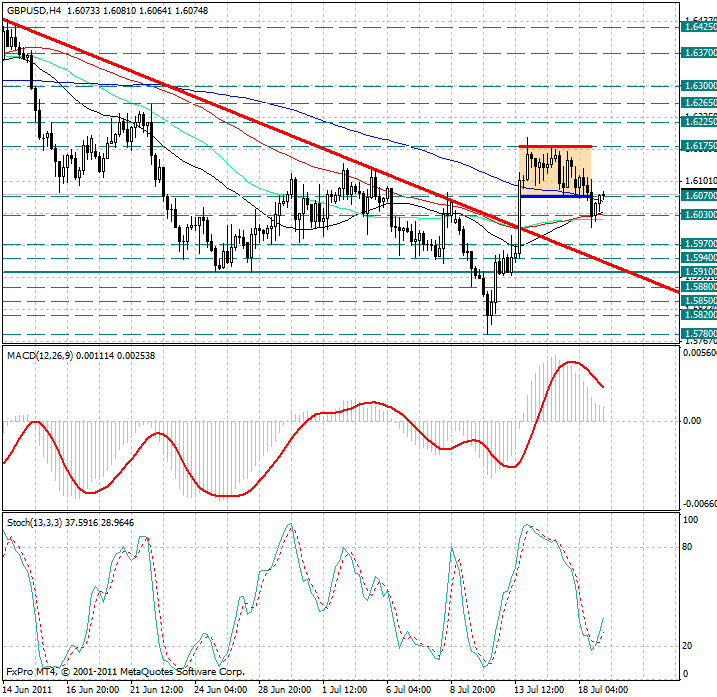Viewport: 717px width, 697px height.
Task: Click the 1.5880 price level label
Action: coord(699,287)
